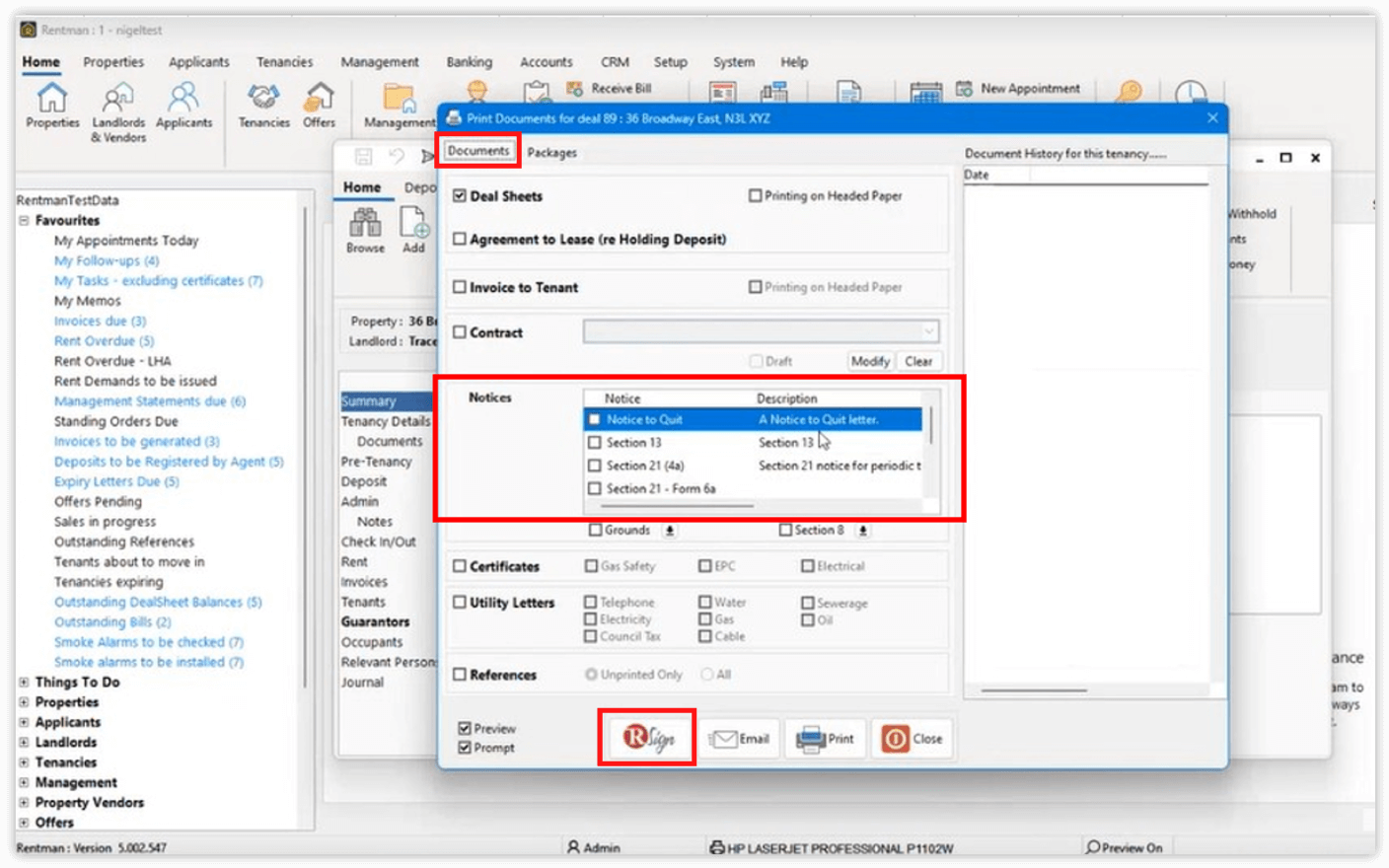Uncheck the Deal Sheets checkbox
The image size is (1389, 868).
(460, 196)
